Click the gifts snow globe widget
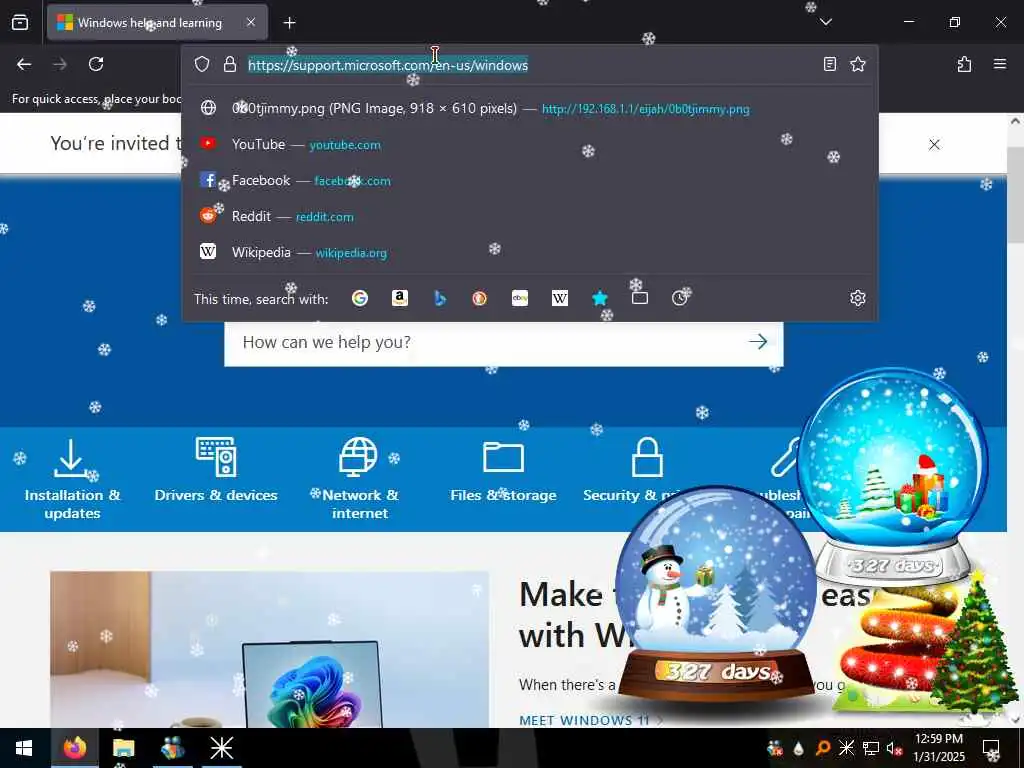This screenshot has width=1024, height=768. tap(893, 477)
